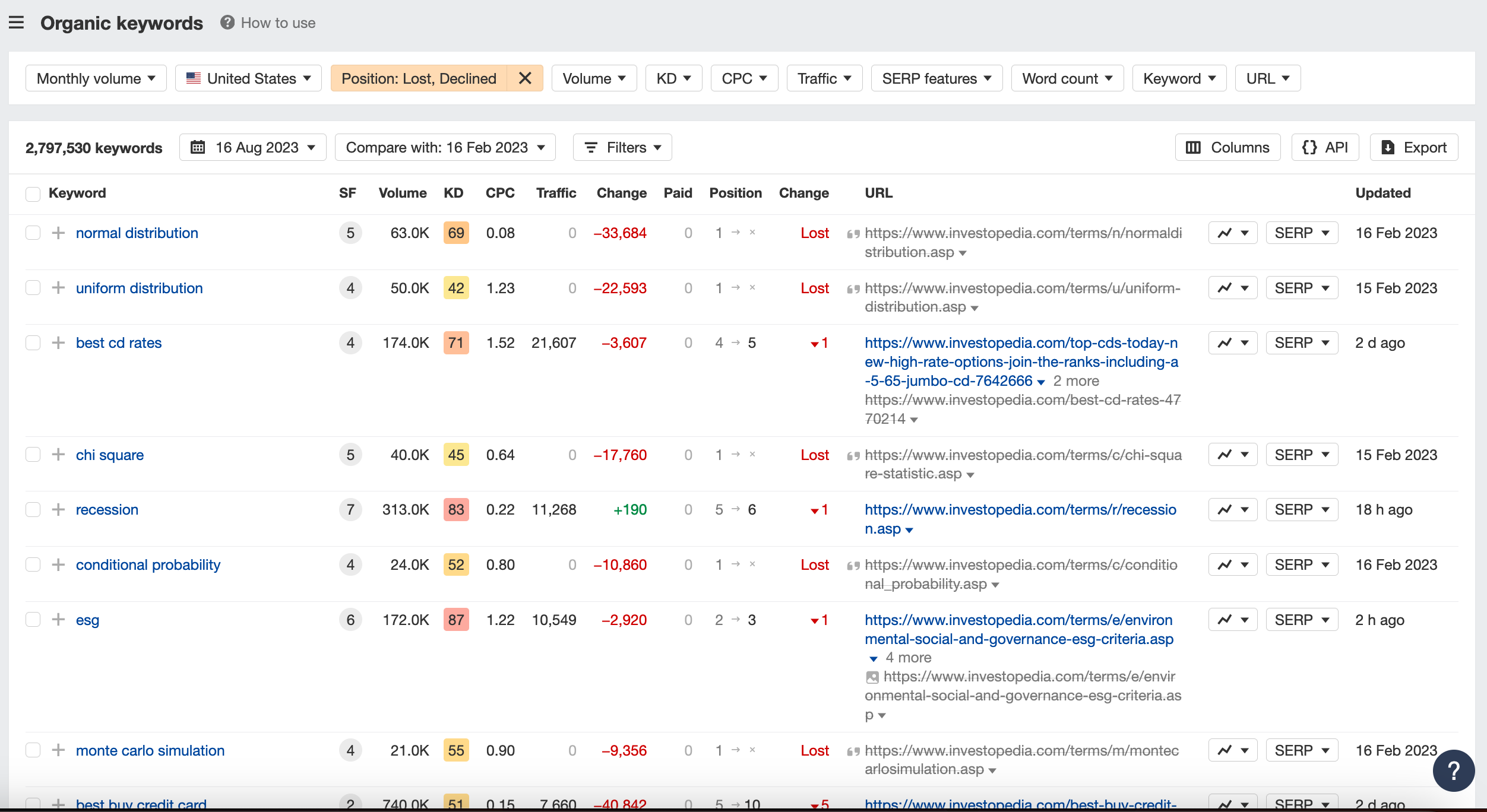Open the Filters menu

(x=622, y=147)
